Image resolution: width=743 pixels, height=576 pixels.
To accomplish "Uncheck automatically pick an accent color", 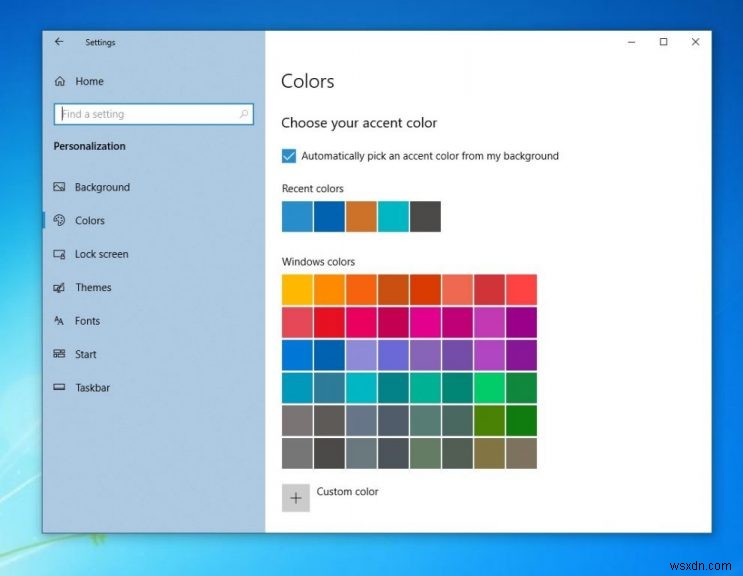I will 289,156.
